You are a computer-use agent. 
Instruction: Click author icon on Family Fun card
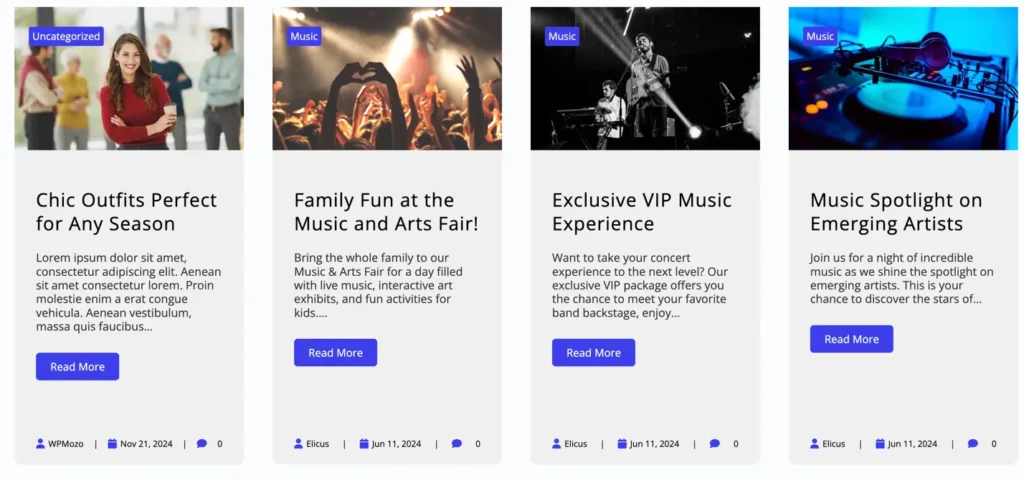[299, 444]
